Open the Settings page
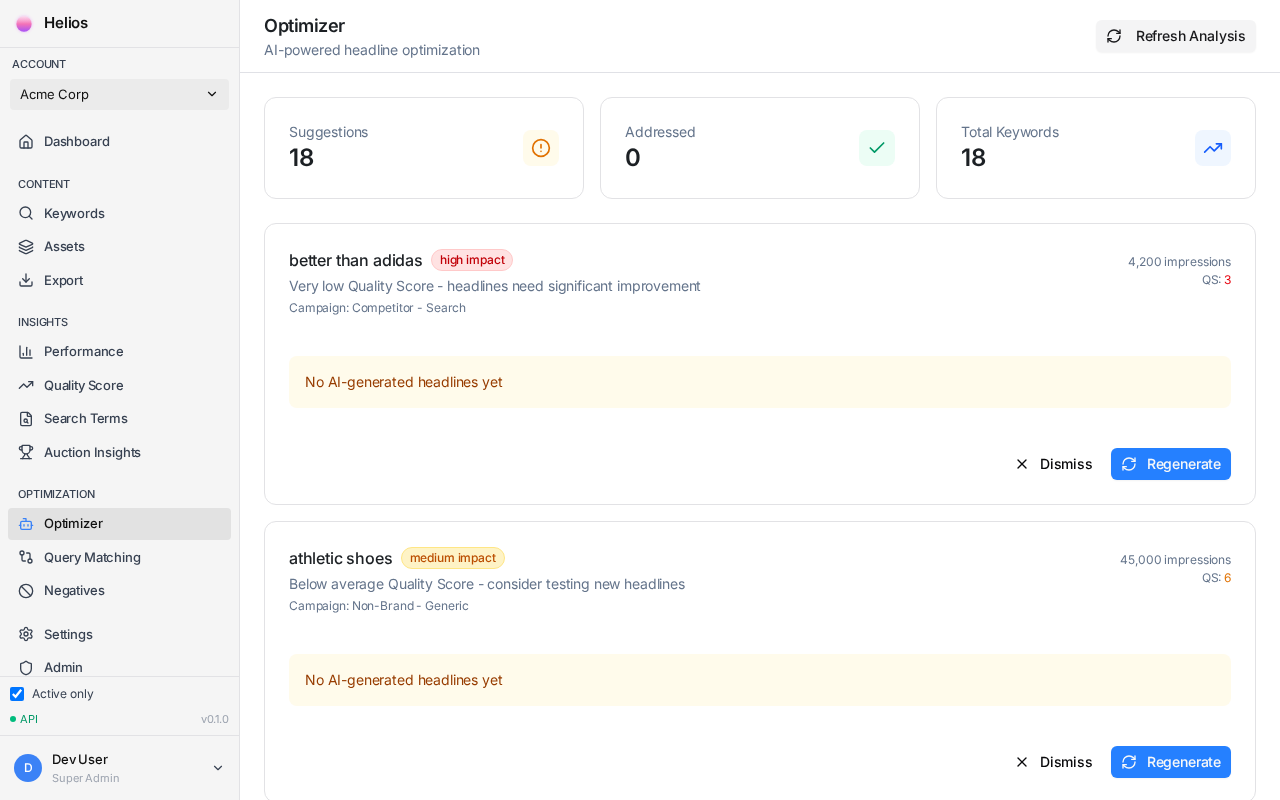This screenshot has width=1280, height=800. tap(68, 634)
